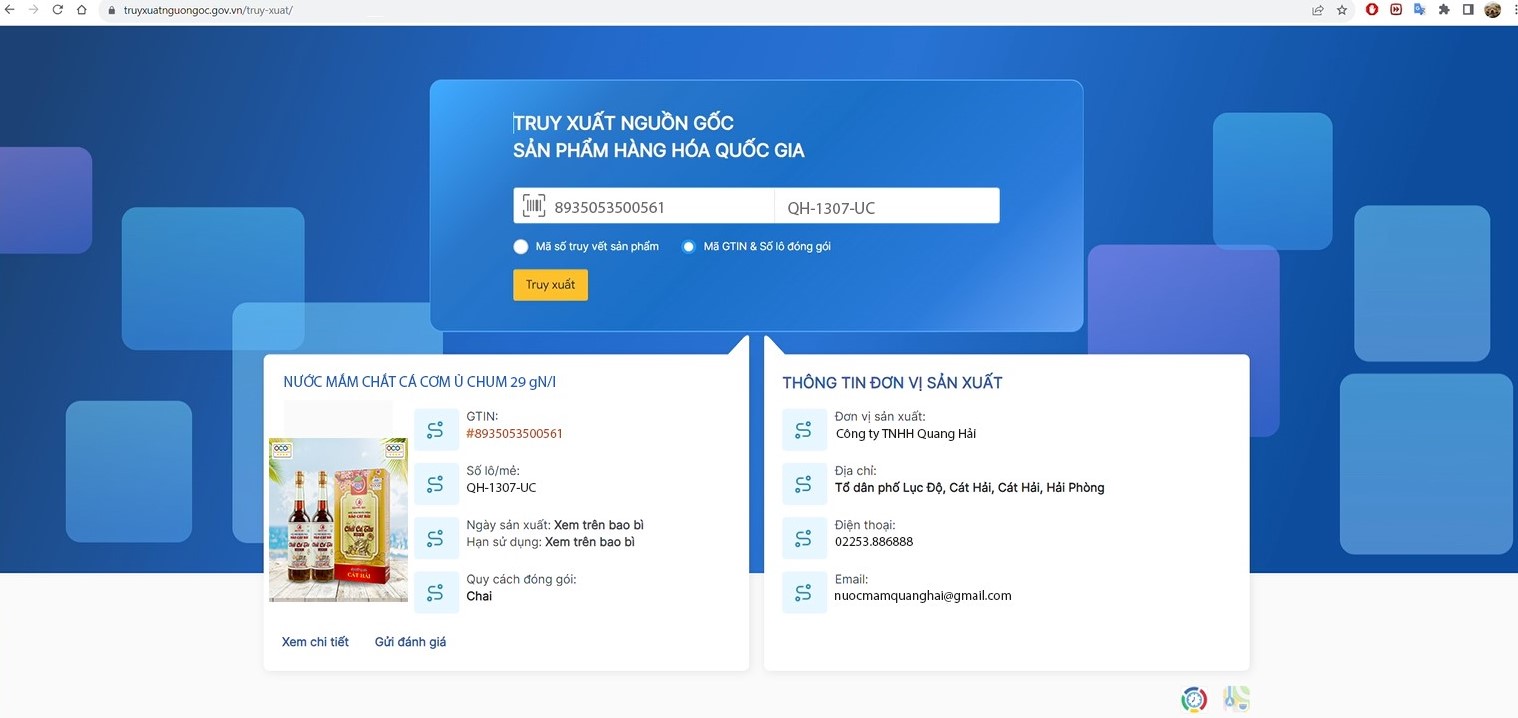Click the icon beside 'Đơn vị sản xuất'

coord(804,430)
